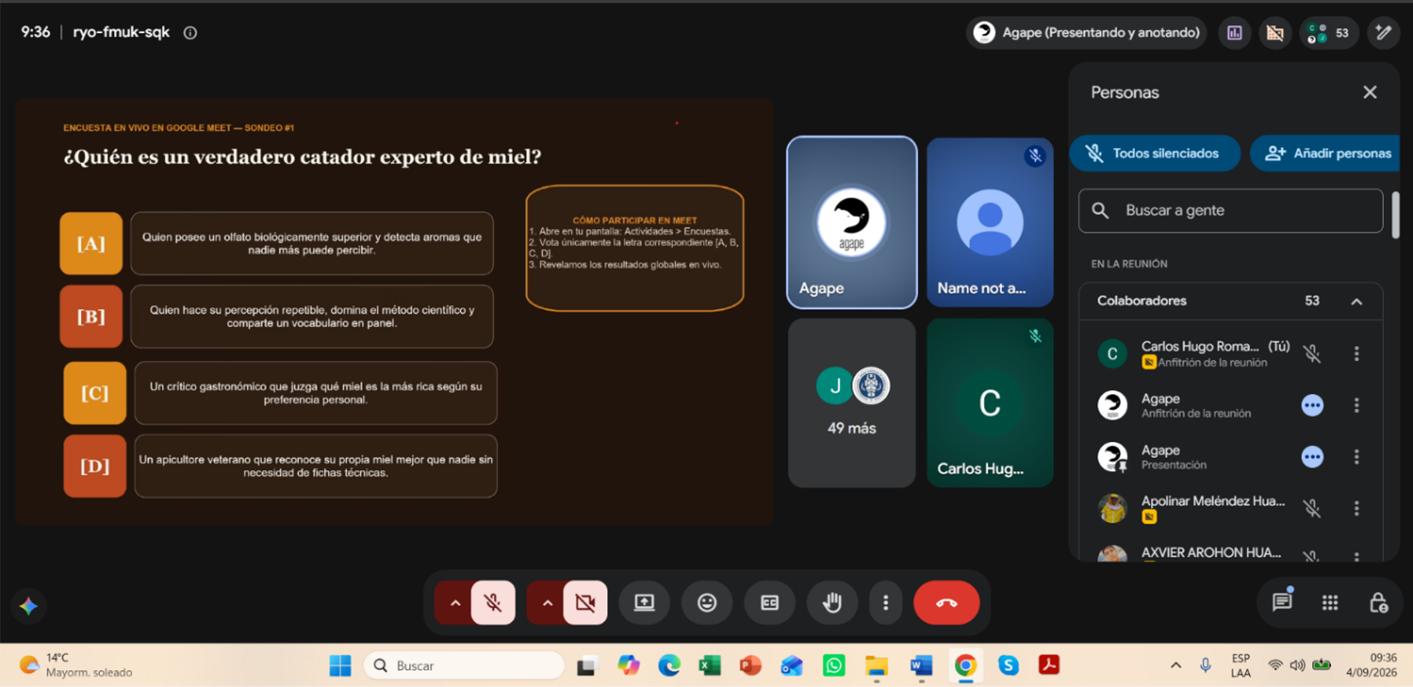Viewport: 1413px width, 687px height.
Task: Send a reaction with emoji button
Action: point(707,603)
